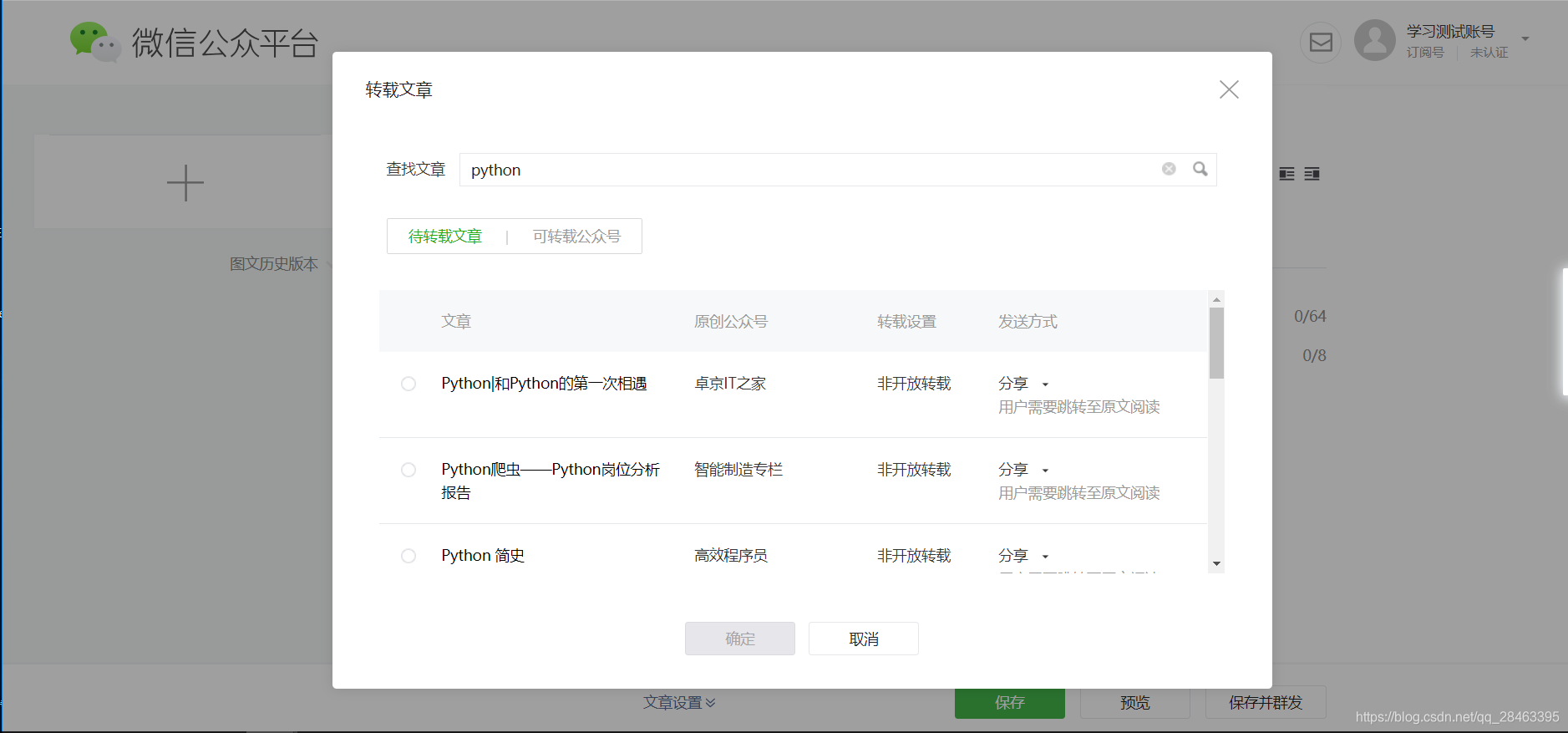Viewport: 1568px width, 733px height.
Task: Click the green 保存 button
Action: tap(1010, 703)
